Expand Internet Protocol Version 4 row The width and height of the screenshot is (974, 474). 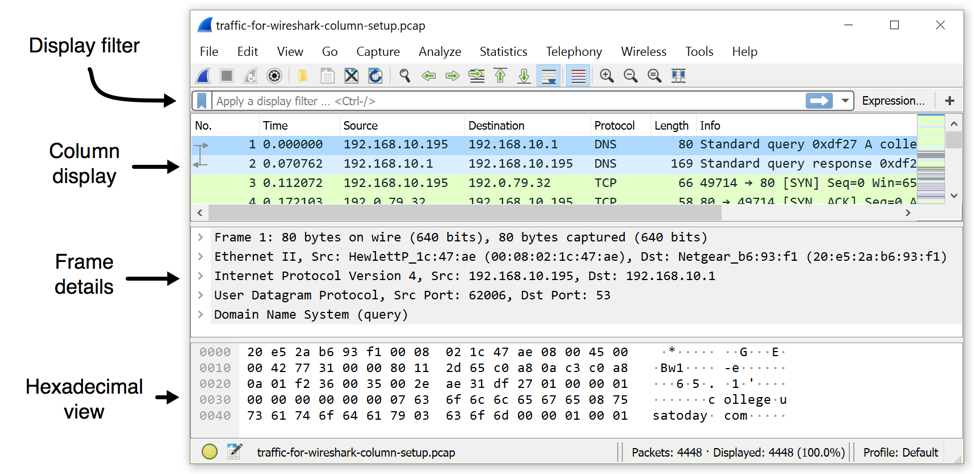200,276
